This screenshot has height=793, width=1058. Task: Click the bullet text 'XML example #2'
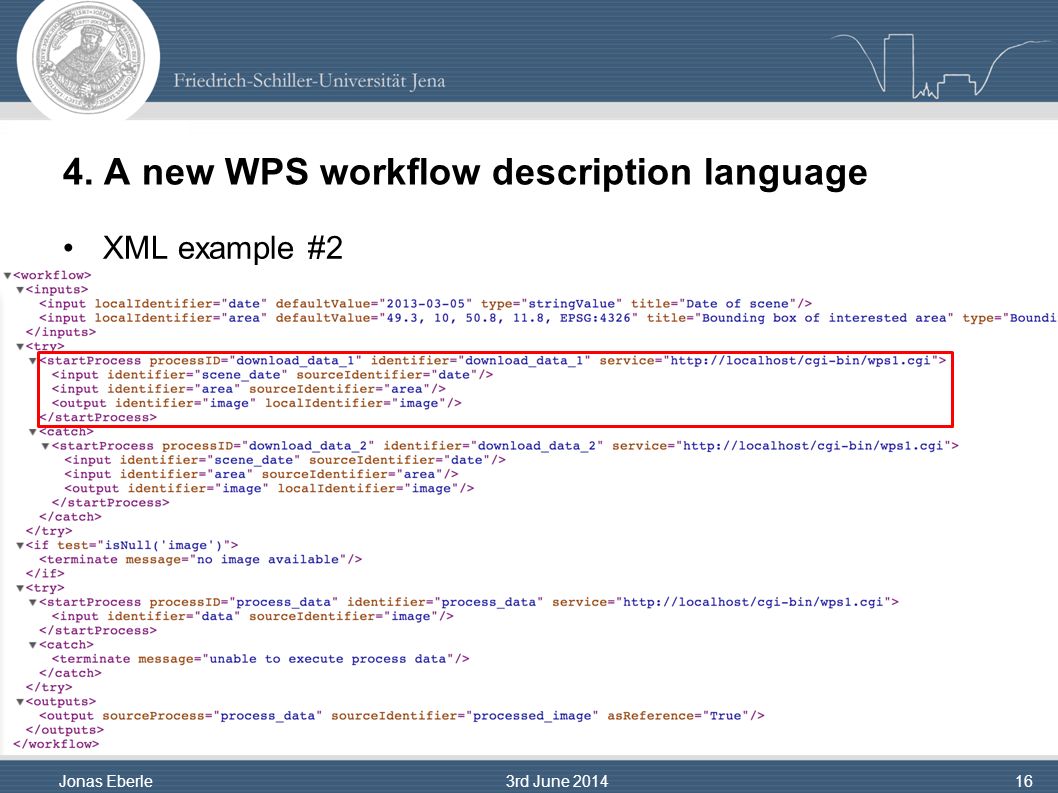point(223,248)
